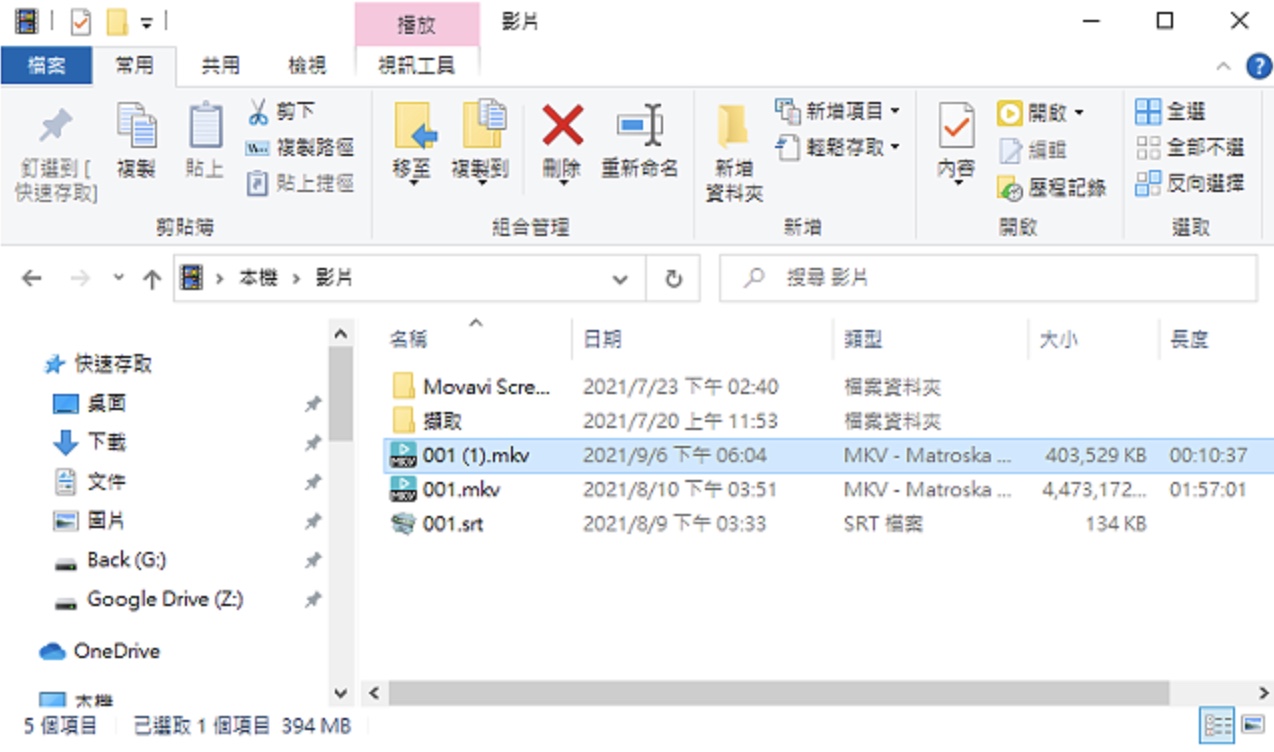The image size is (1274, 752).
Task: Open the Share (共用) ribbon tab
Action: click(221, 66)
